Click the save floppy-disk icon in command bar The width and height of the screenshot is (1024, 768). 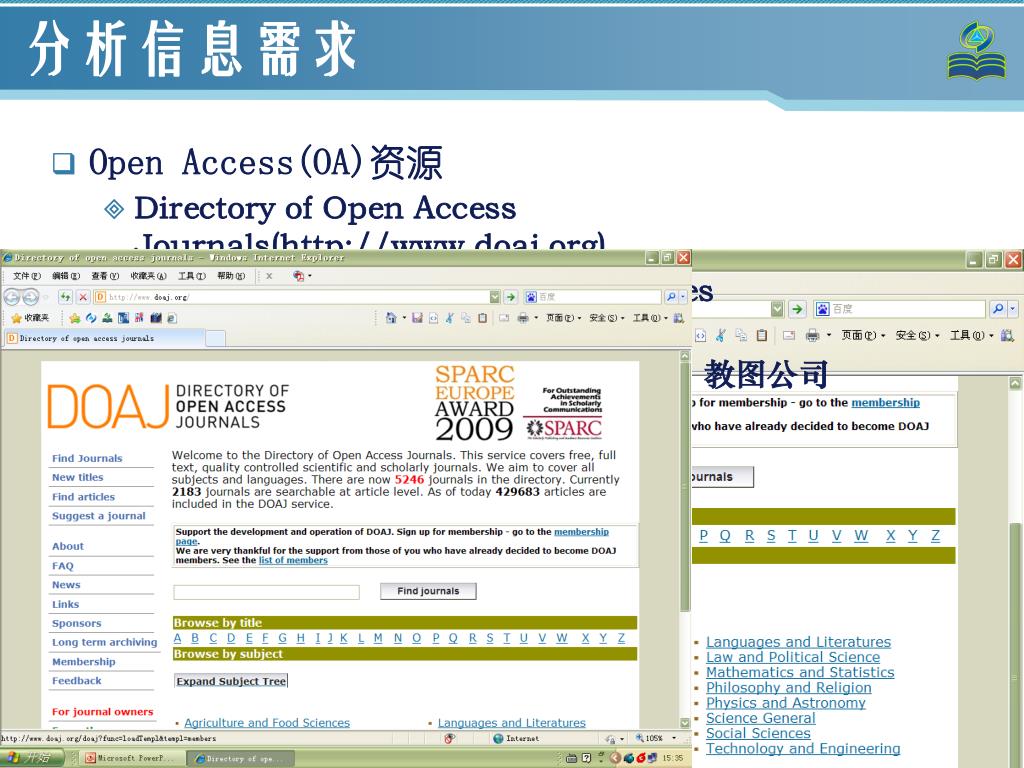pos(417,318)
